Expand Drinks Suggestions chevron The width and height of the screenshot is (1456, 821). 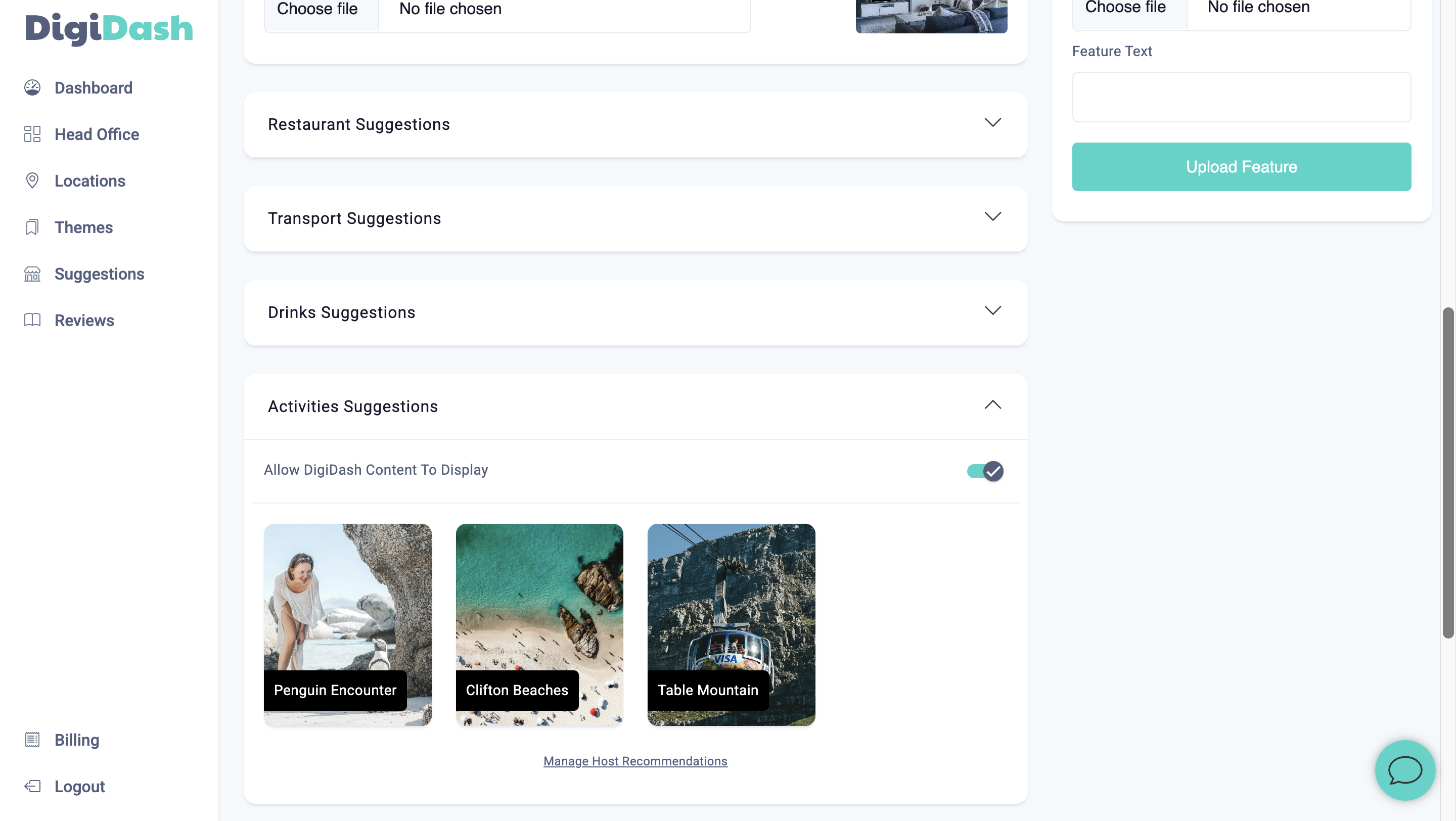[992, 311]
